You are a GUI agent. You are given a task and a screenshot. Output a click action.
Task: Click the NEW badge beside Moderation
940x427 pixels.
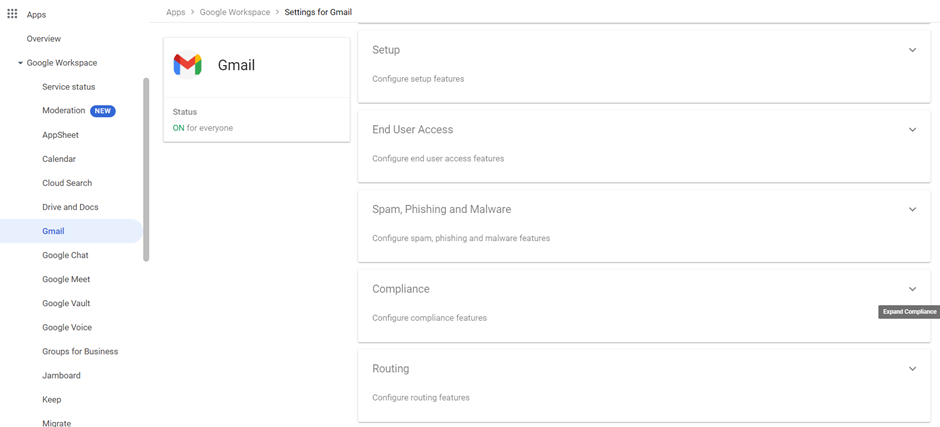click(x=103, y=111)
